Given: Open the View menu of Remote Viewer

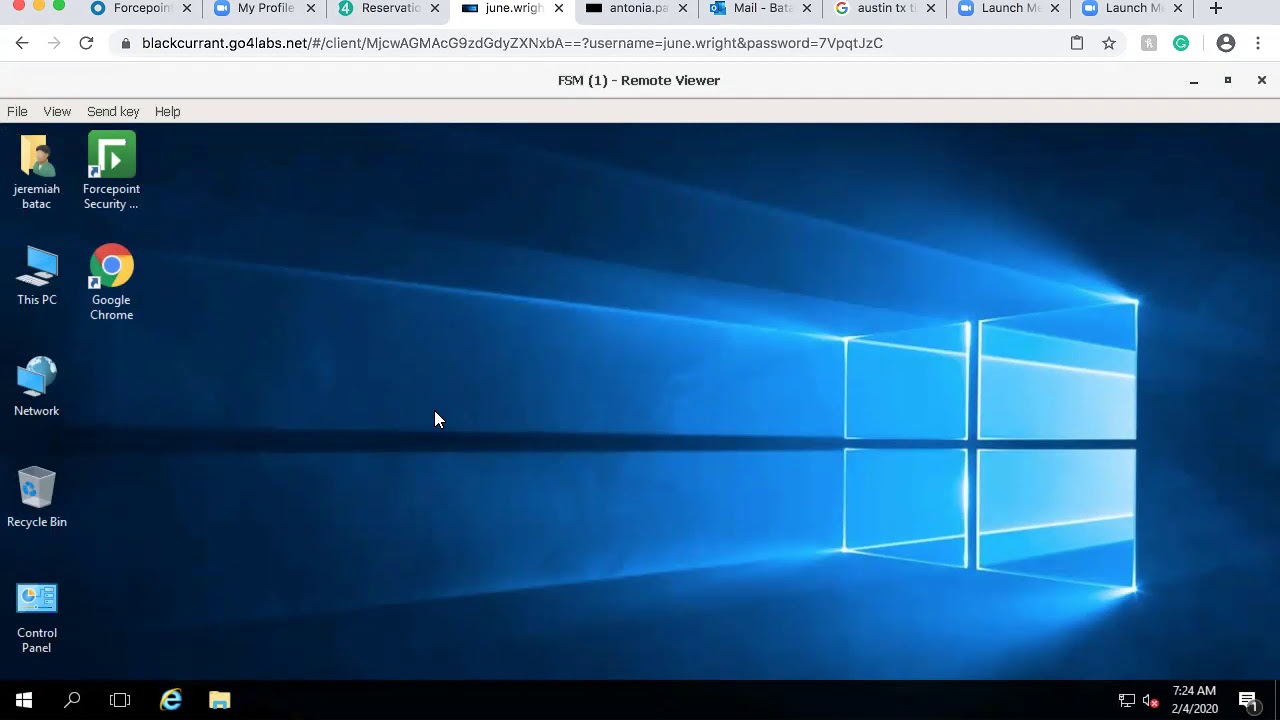Looking at the screenshot, I should (x=57, y=111).
